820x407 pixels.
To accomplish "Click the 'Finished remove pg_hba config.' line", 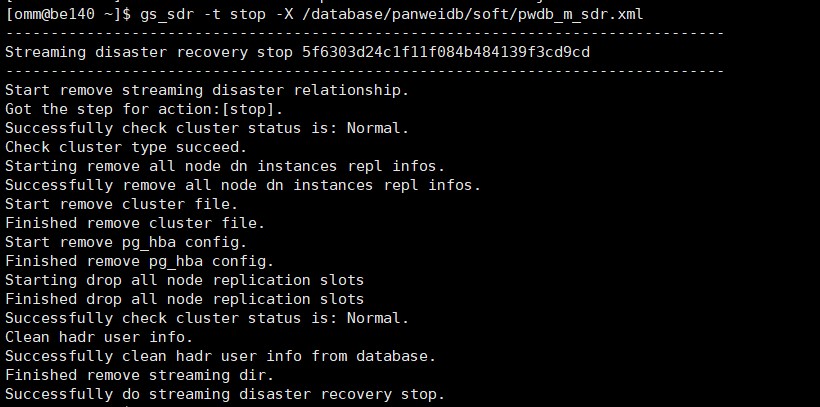I will pos(140,261).
